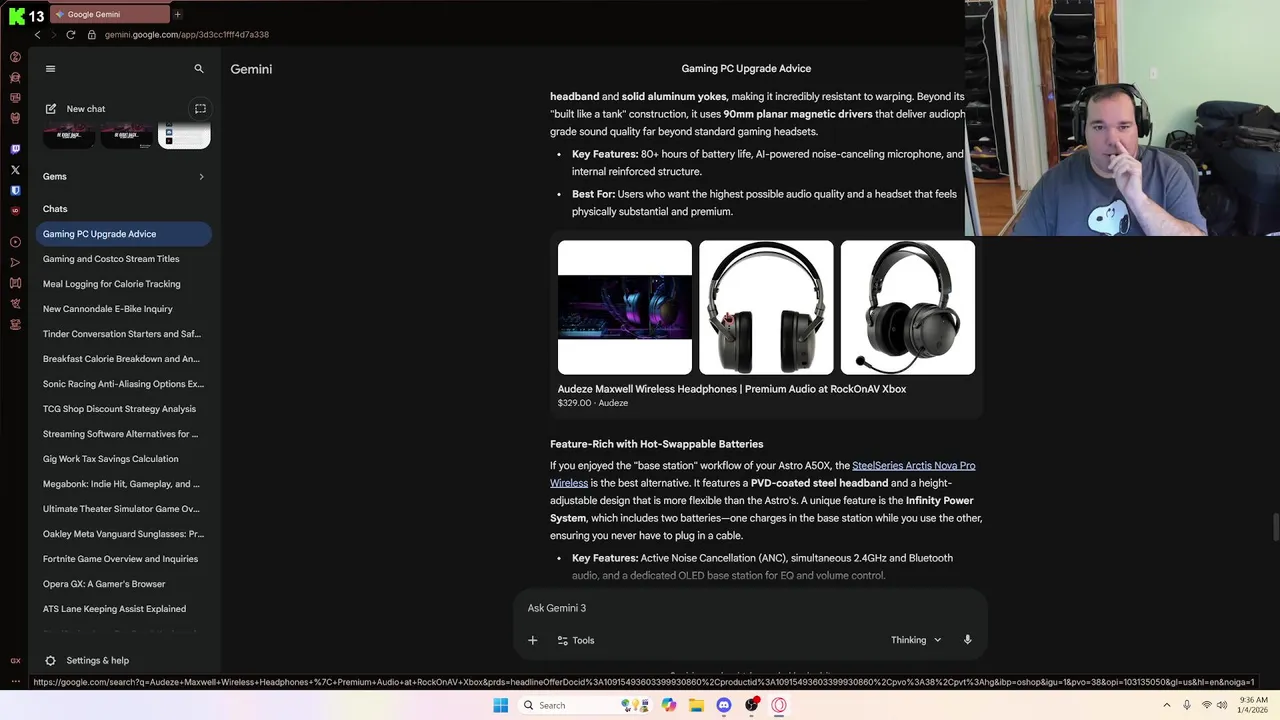Open front-view Audeze Maxwell headphone thumbnail
Image resolution: width=1280 pixels, height=720 pixels.
(766, 307)
